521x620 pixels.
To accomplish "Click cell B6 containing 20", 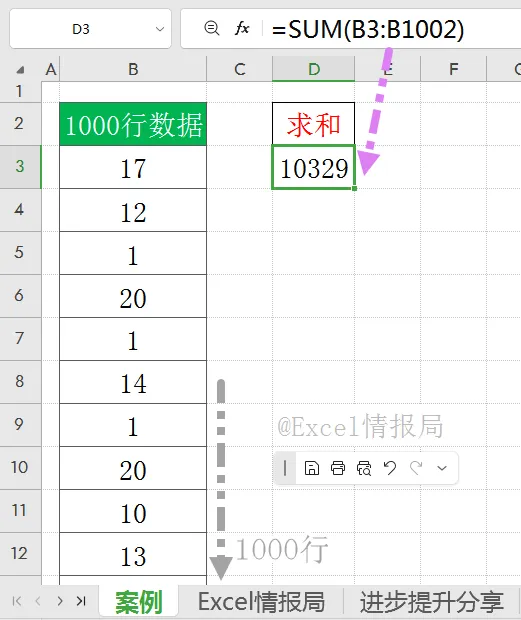I will click(x=133, y=296).
